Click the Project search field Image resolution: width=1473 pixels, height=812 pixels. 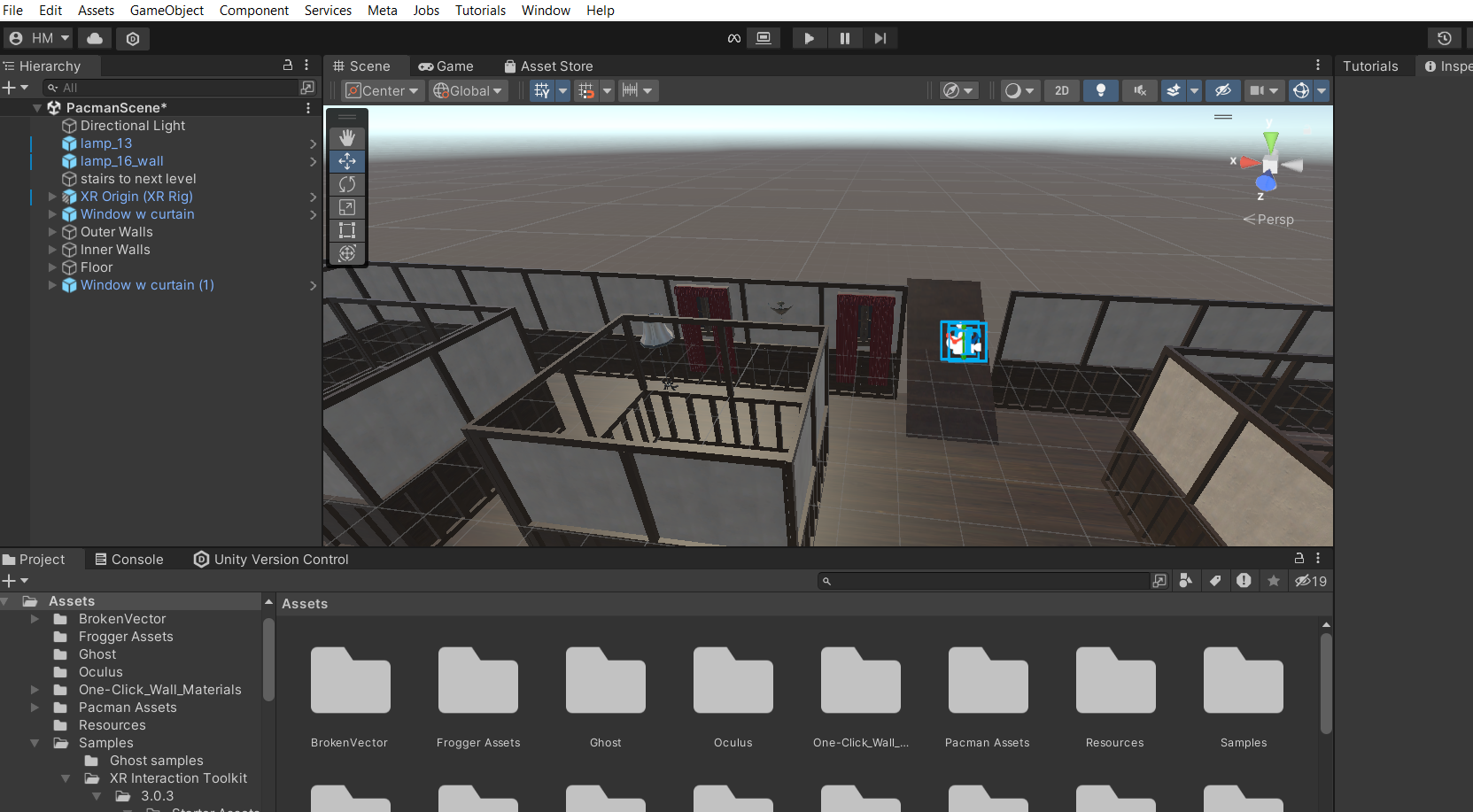(983, 581)
